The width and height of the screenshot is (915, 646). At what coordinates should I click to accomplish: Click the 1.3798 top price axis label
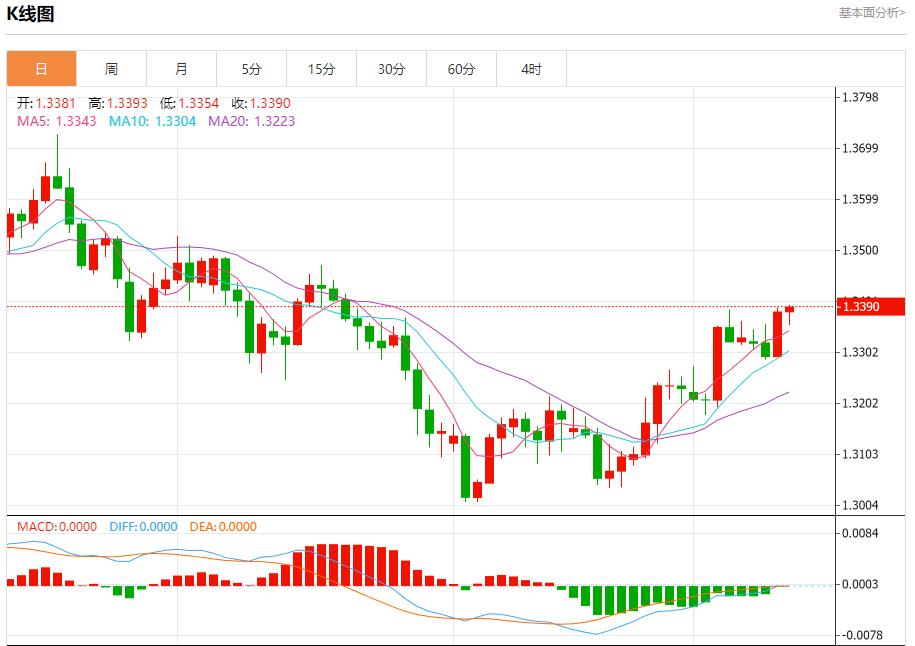pyautogui.click(x=860, y=97)
